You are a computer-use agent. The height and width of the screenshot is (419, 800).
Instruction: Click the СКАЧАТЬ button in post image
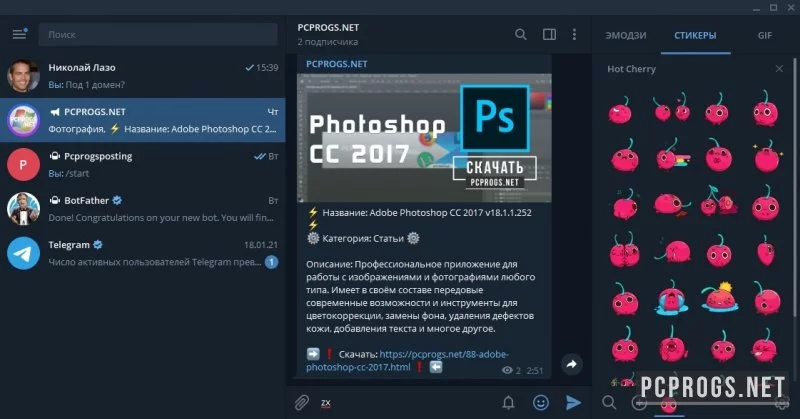[x=494, y=167]
